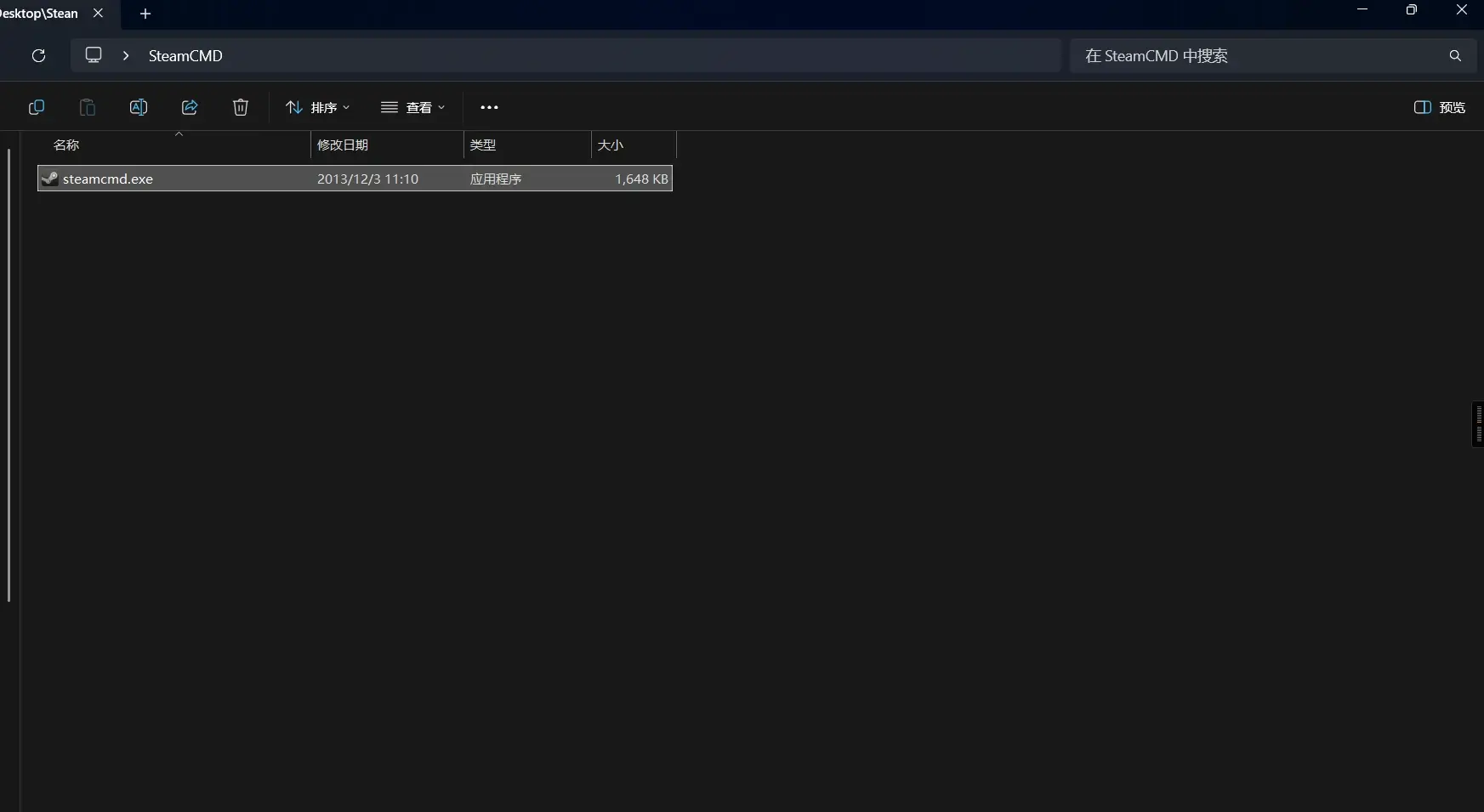The image size is (1484, 812).
Task: Close the File Explorer window
Action: coord(1461,10)
